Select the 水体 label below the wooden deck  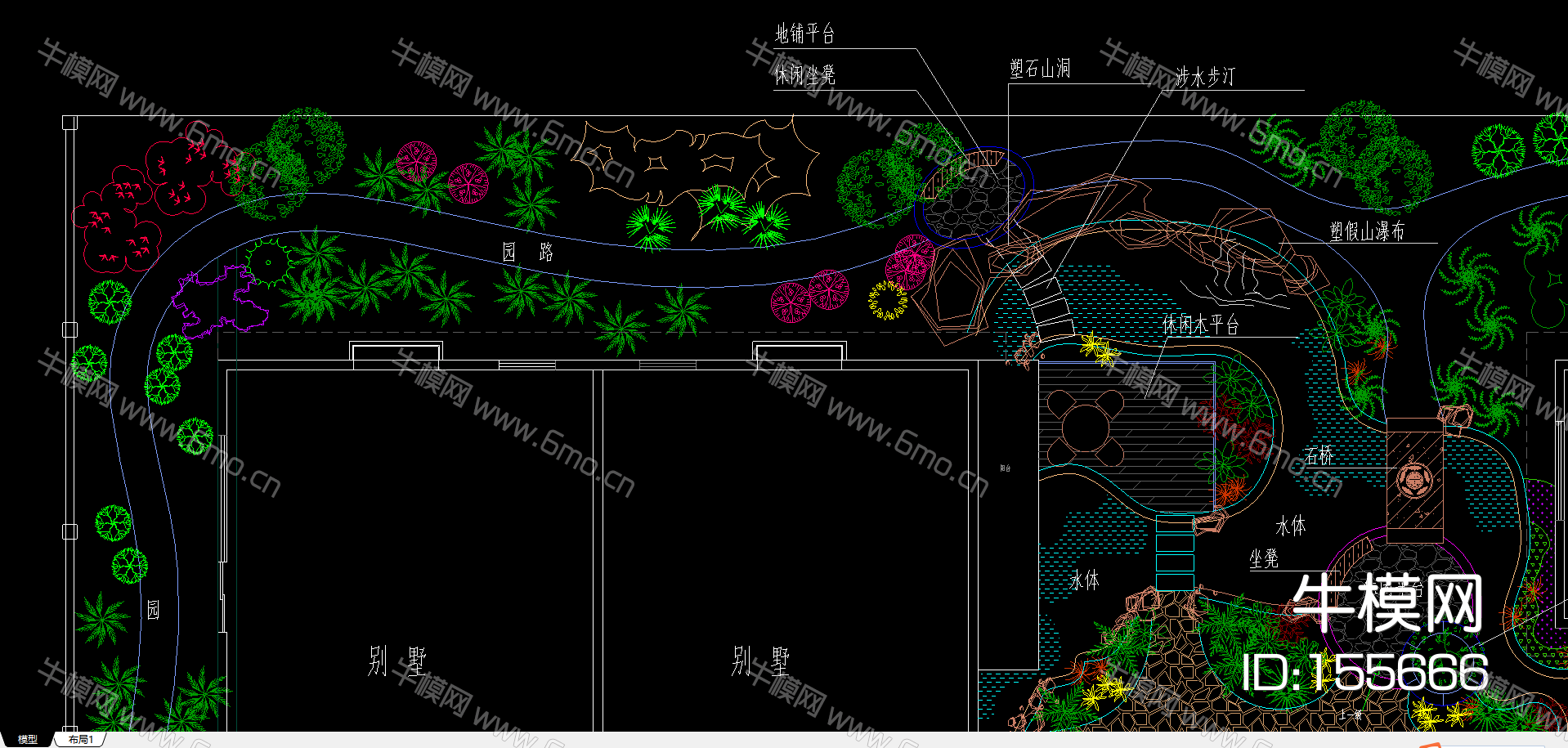(1085, 580)
